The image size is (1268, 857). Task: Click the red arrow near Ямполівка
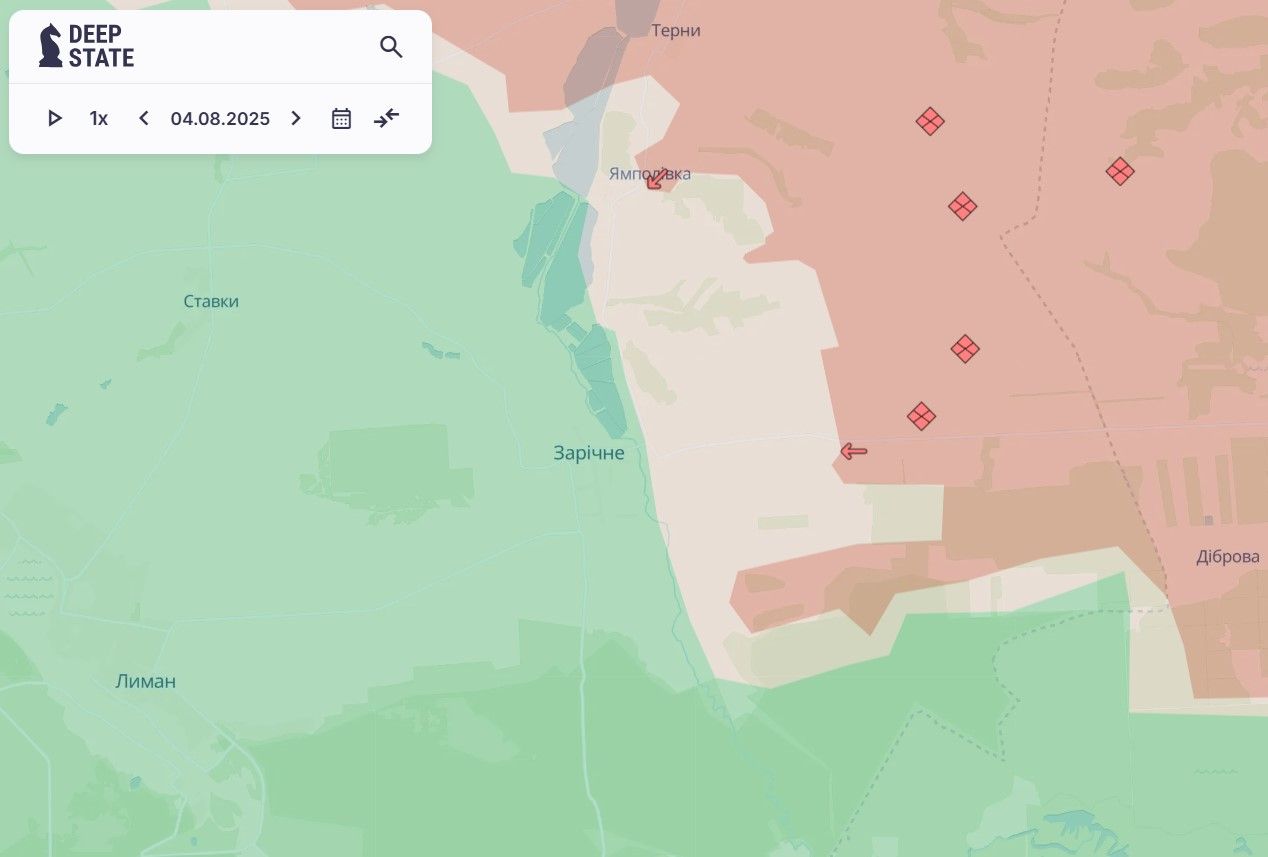pyautogui.click(x=657, y=179)
